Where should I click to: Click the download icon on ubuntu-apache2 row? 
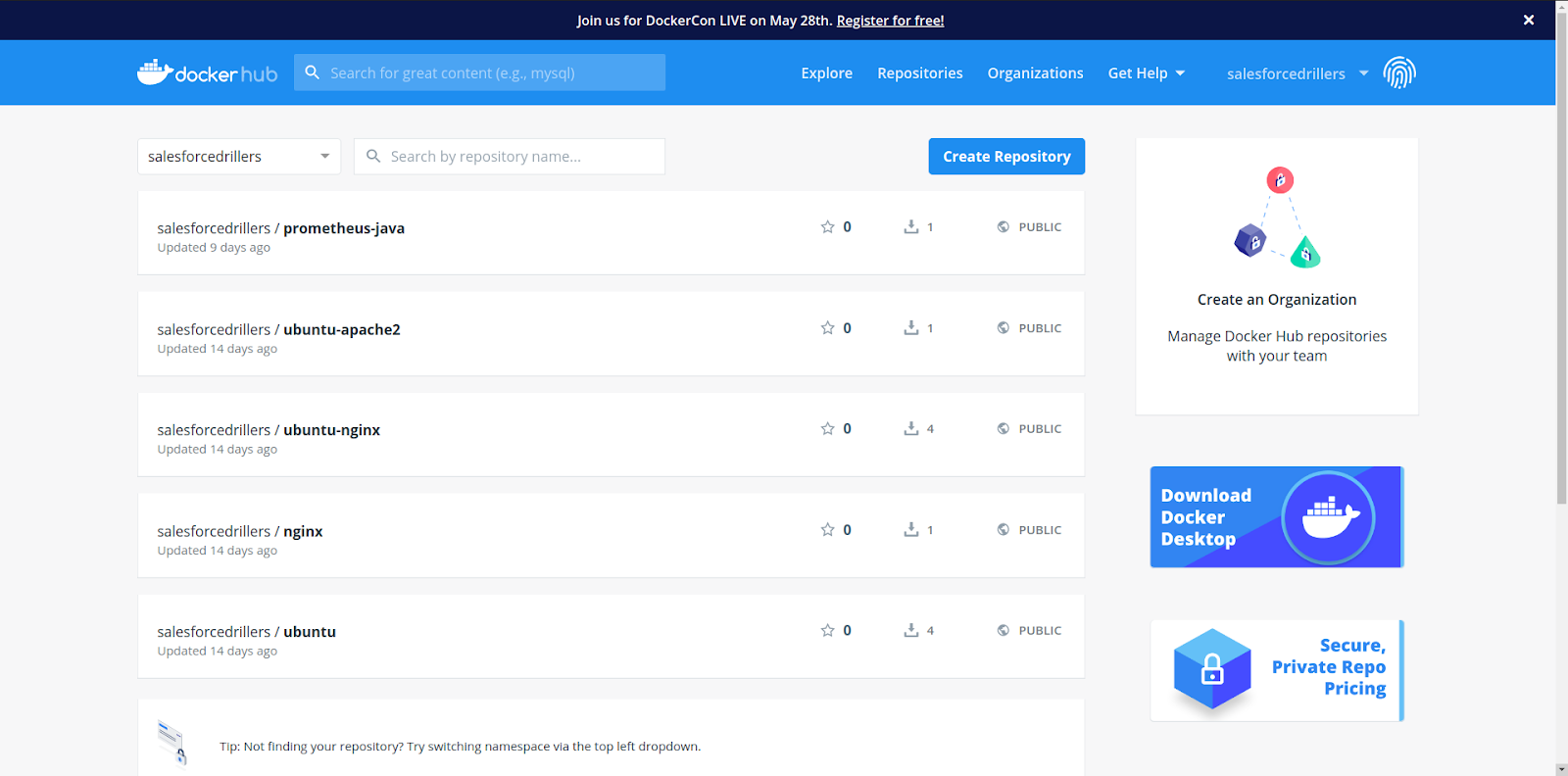click(x=911, y=327)
